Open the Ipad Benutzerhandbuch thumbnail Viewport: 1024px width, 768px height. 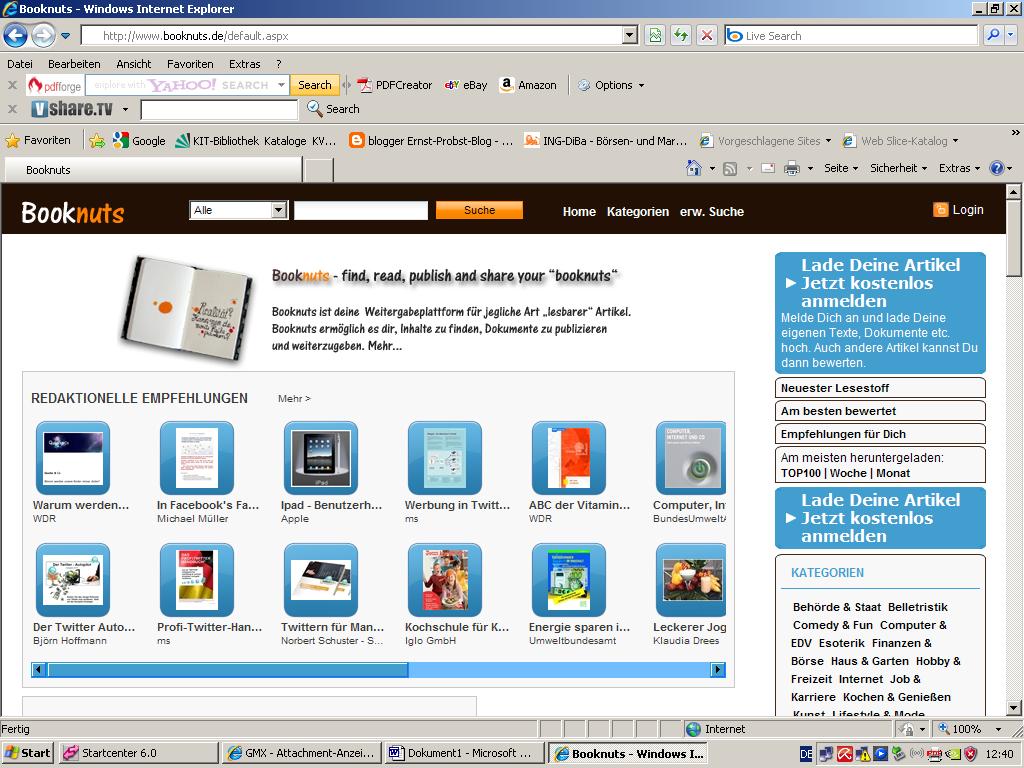pyautogui.click(x=321, y=458)
